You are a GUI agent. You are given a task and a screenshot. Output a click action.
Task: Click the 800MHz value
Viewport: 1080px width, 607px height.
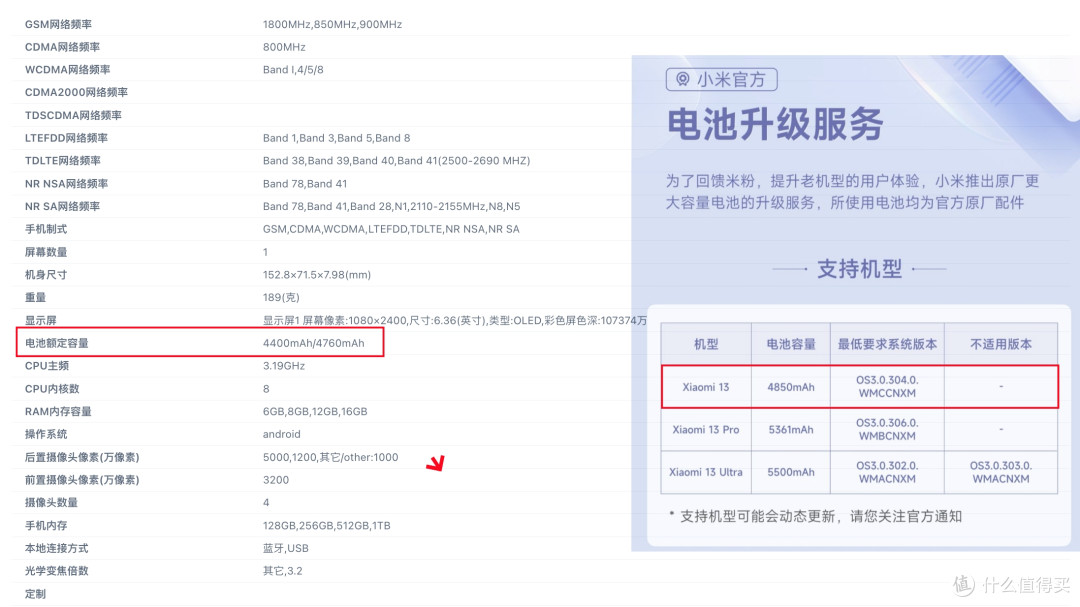tap(284, 47)
